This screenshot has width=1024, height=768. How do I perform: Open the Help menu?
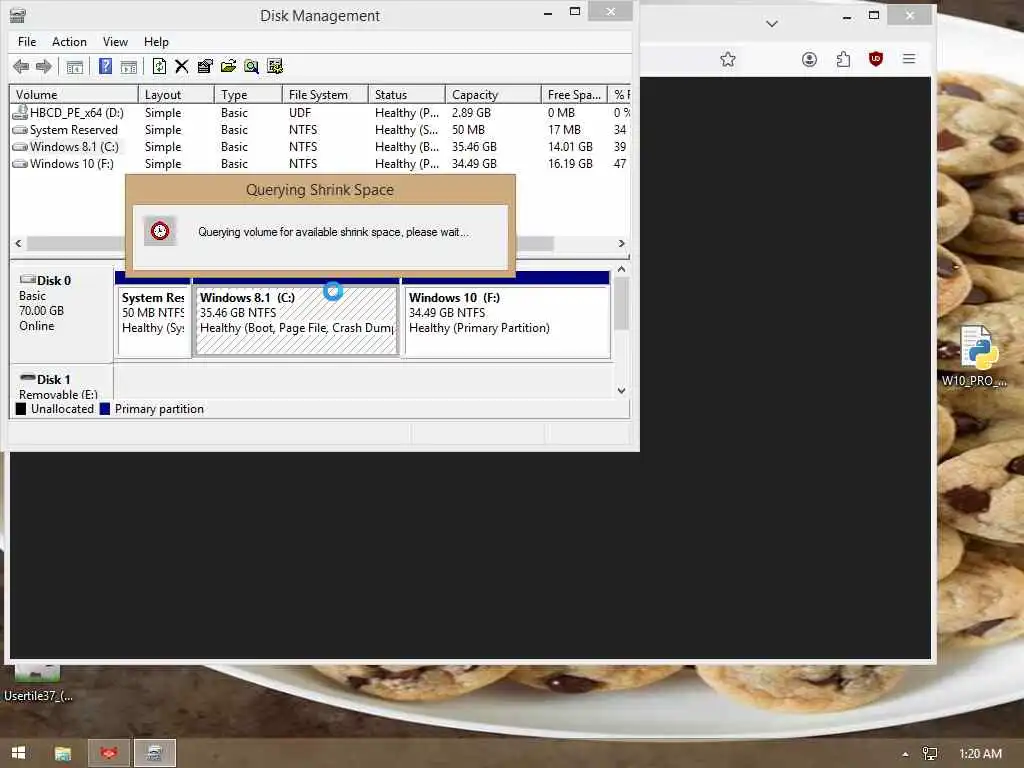pyautogui.click(x=156, y=42)
